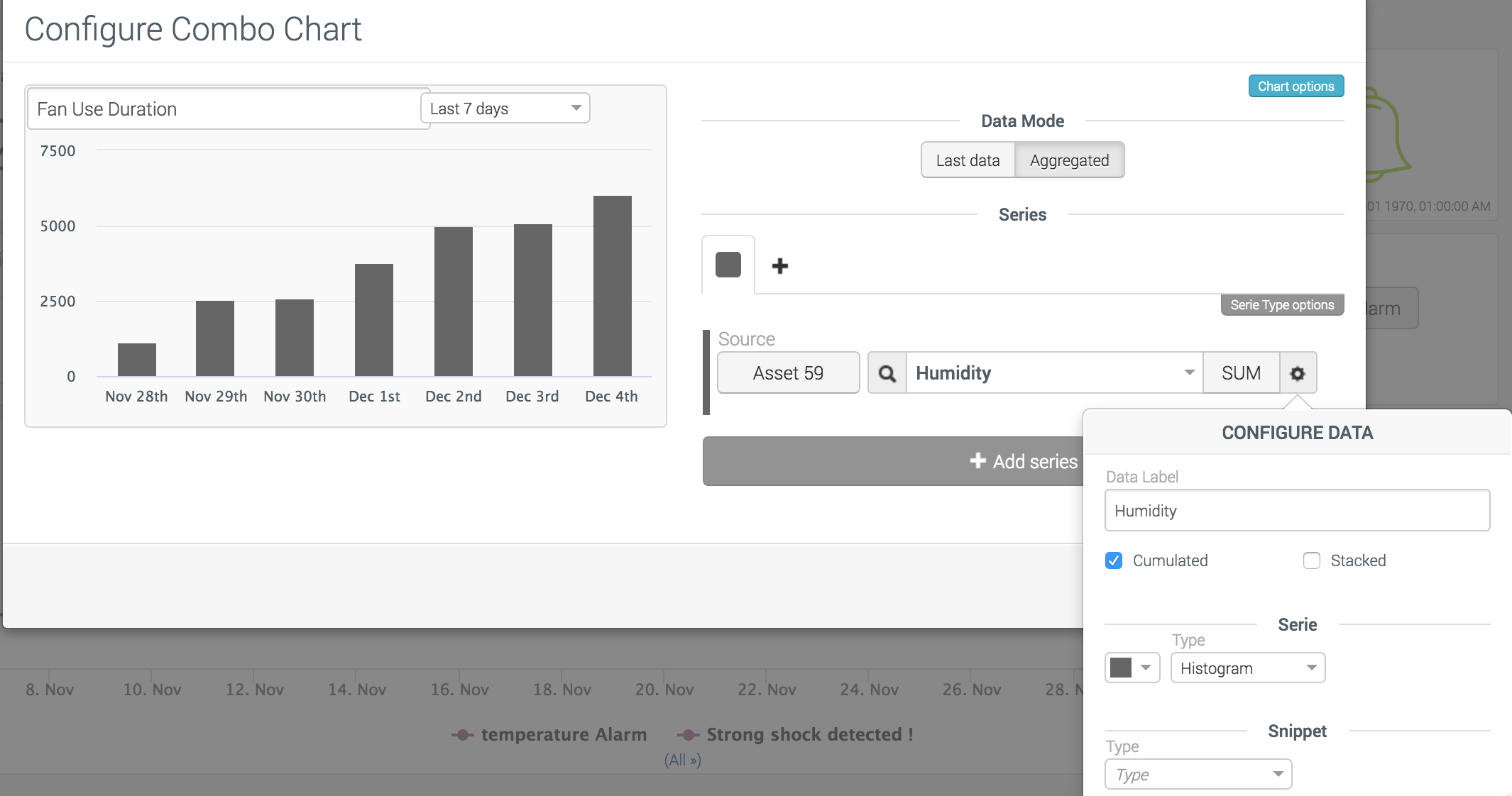Click the Asset 59 source button
The width and height of the screenshot is (1512, 796).
coord(788,373)
